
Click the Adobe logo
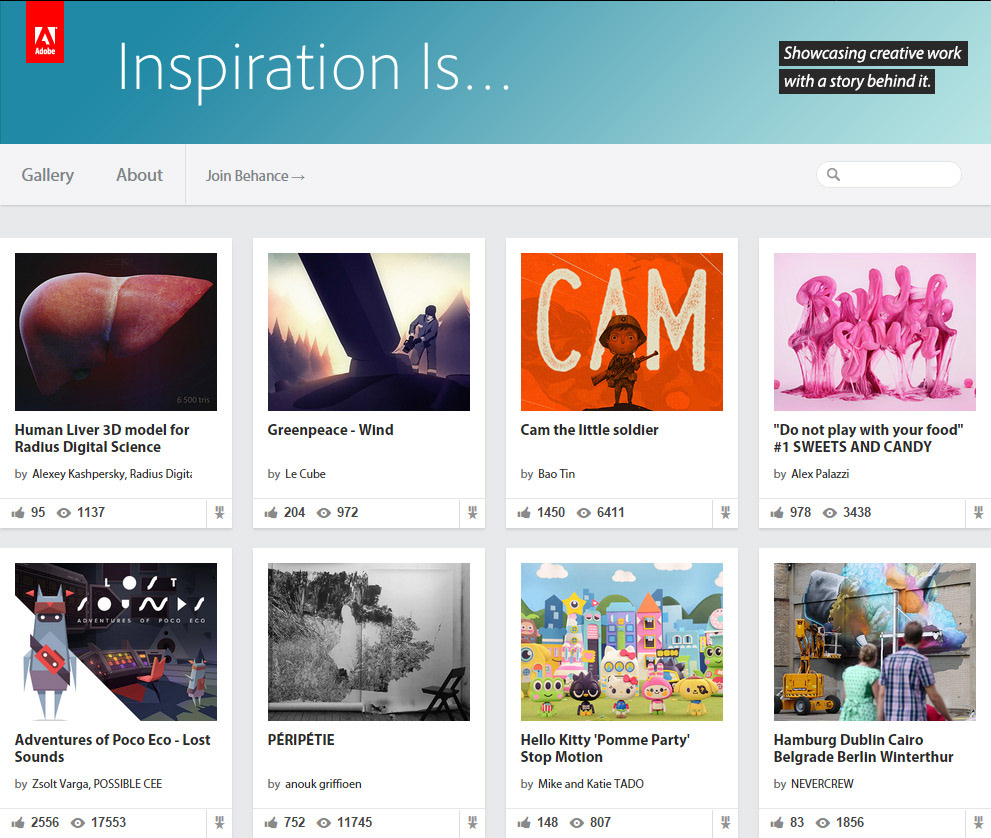pyautogui.click(x=45, y=32)
